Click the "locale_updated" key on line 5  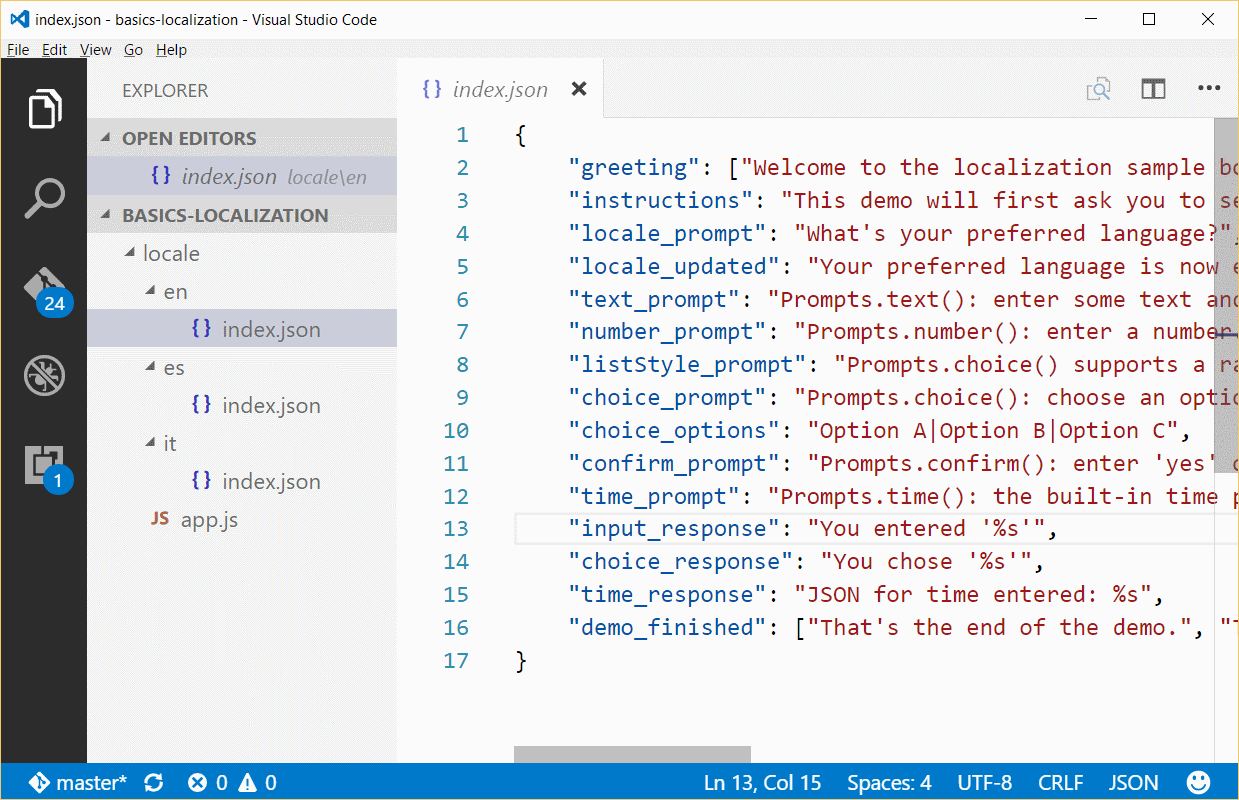[675, 267]
